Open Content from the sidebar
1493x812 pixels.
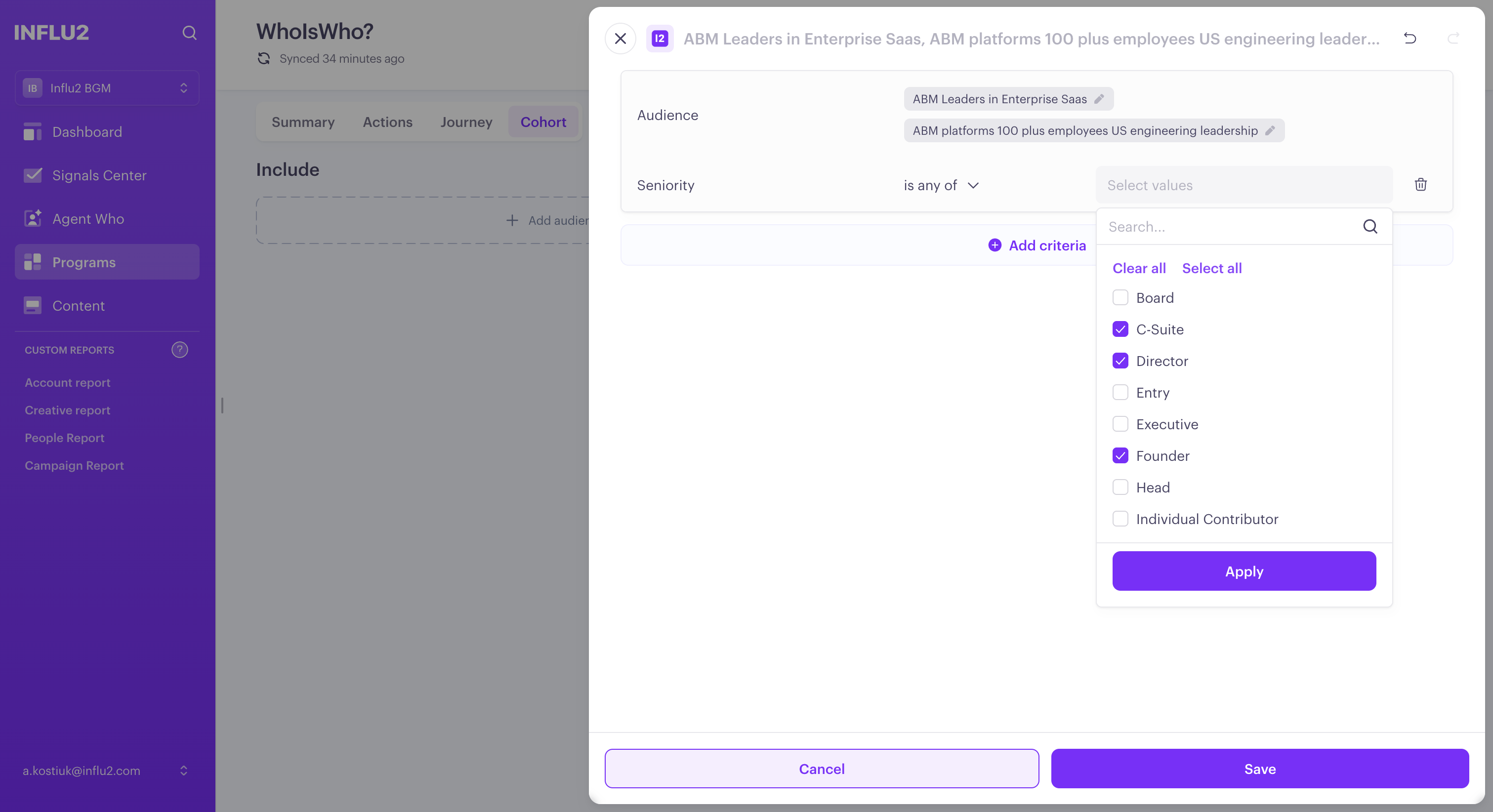(x=107, y=305)
